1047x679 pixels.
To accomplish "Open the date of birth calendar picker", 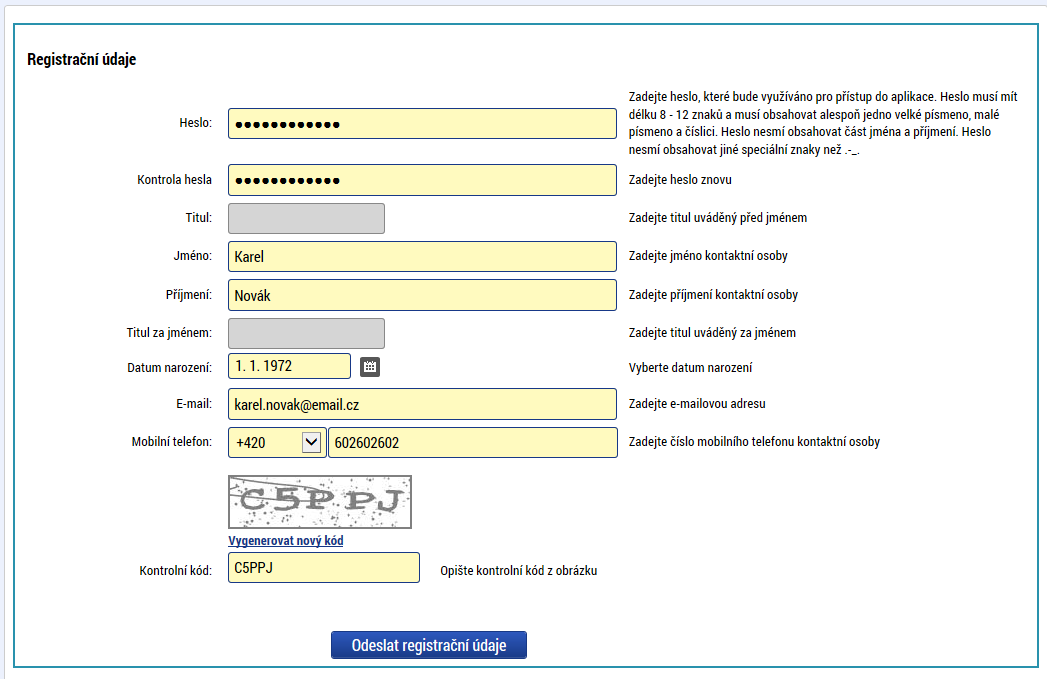I will (x=370, y=367).
